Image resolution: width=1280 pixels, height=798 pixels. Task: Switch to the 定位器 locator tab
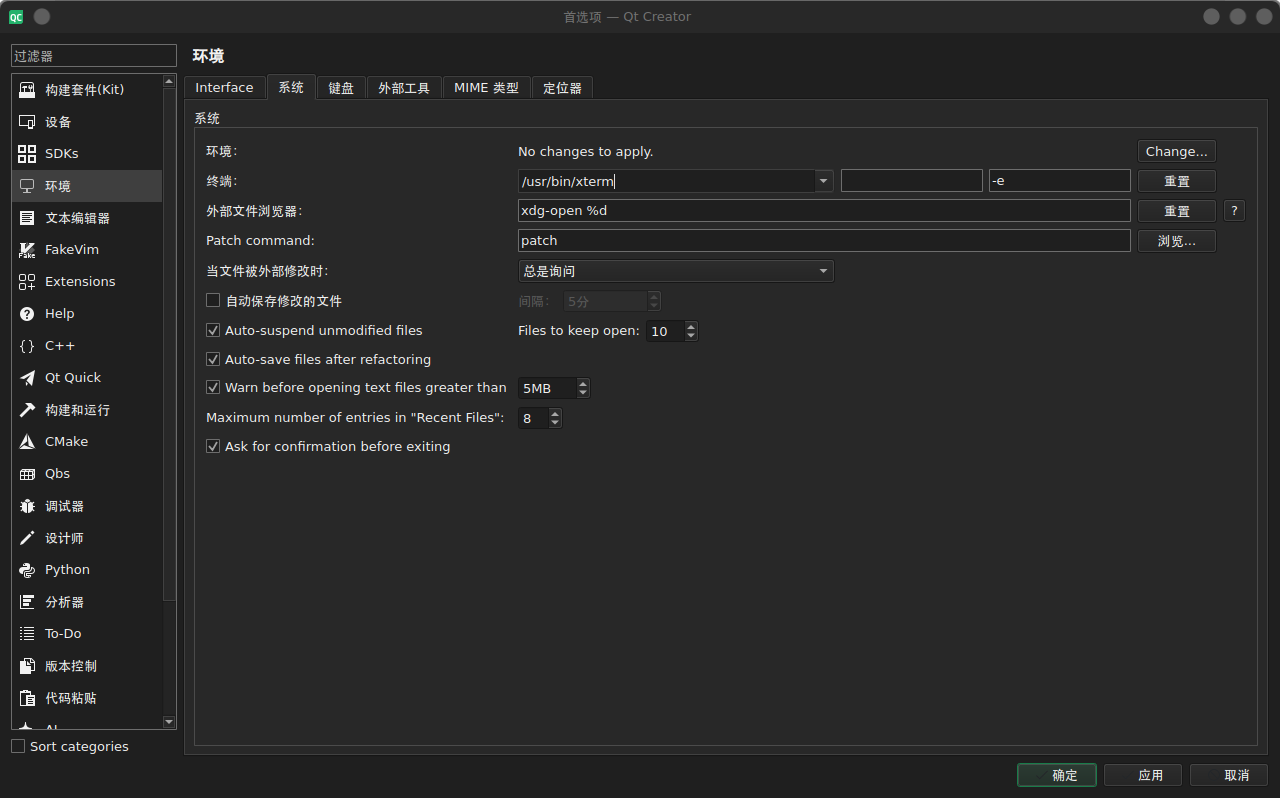click(x=562, y=88)
